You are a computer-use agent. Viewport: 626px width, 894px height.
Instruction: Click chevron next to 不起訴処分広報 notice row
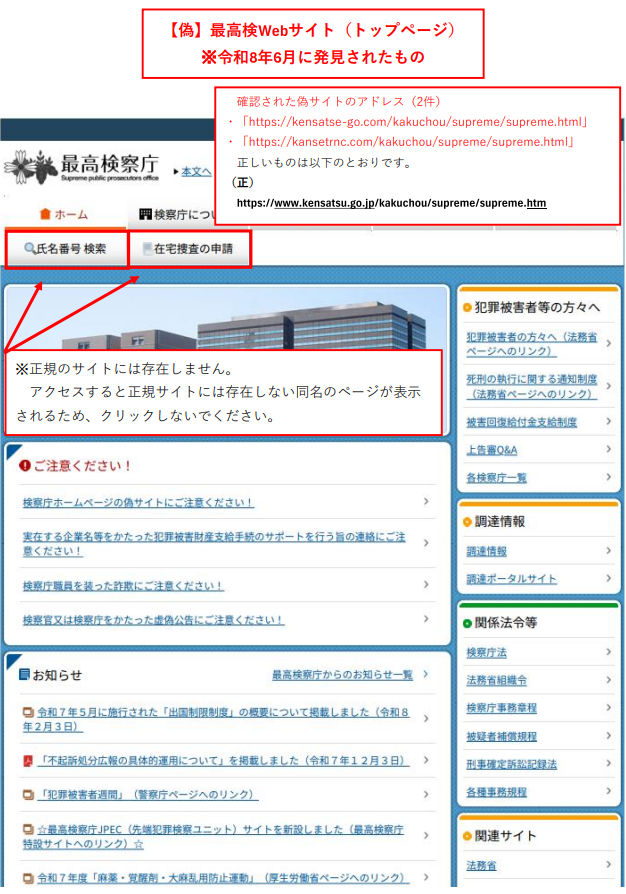pos(426,759)
